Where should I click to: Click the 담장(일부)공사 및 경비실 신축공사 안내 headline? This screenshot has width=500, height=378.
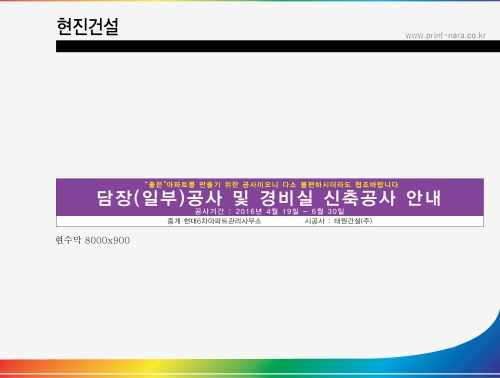coord(269,198)
